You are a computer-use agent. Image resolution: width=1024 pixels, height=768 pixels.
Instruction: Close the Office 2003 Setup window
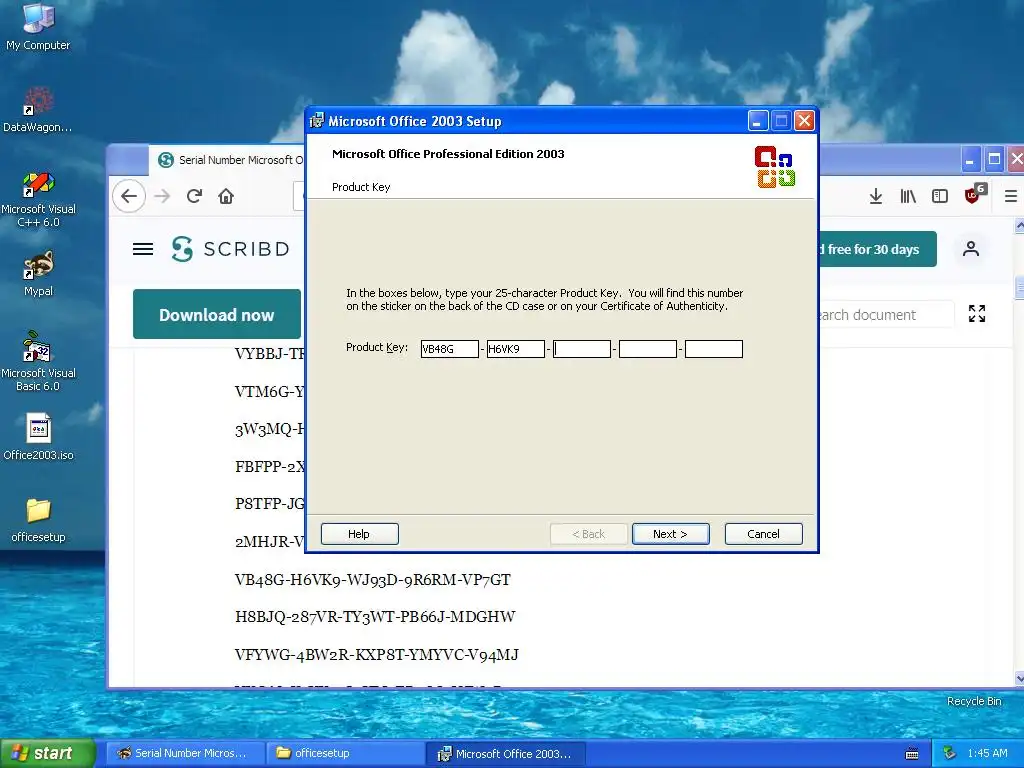(x=805, y=121)
